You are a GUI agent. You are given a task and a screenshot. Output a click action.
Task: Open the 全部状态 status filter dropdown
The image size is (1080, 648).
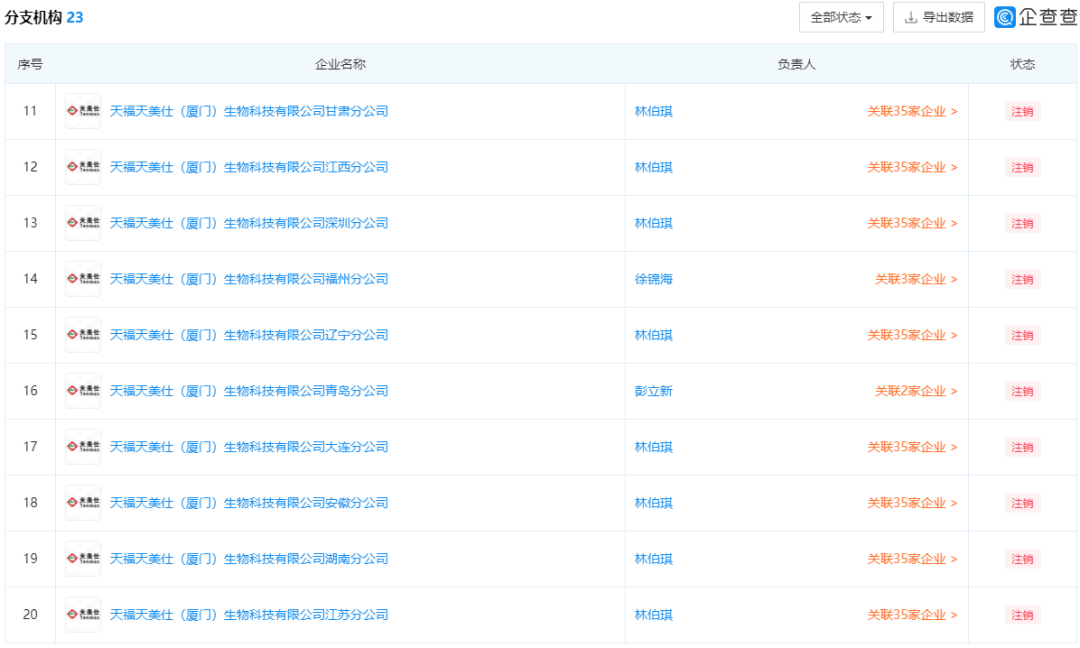(x=840, y=17)
